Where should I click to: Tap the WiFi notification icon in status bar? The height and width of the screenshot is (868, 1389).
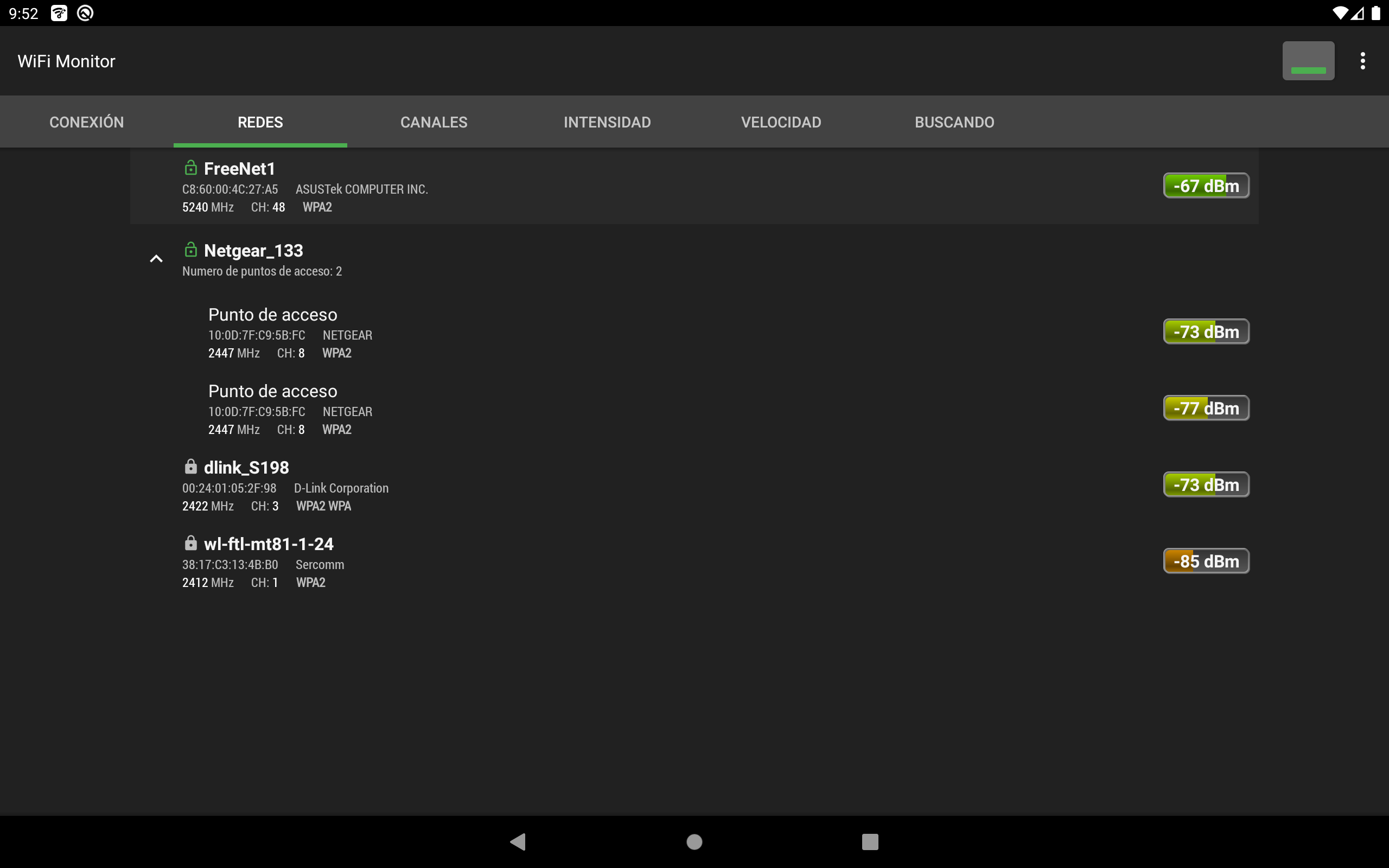coord(59,13)
